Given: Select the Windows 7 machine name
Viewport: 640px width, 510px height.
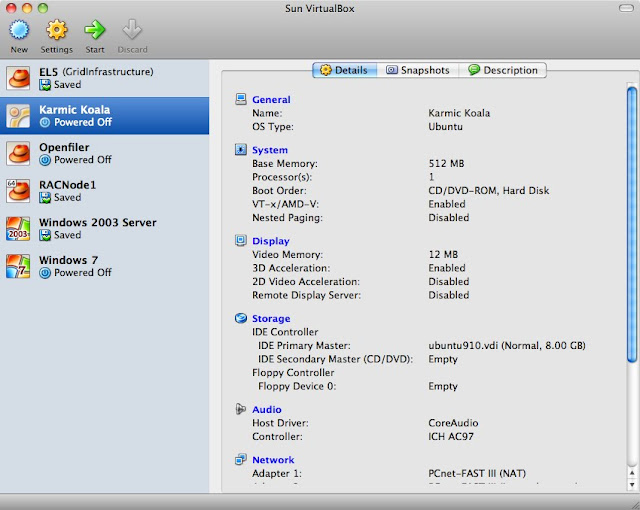Looking at the screenshot, I should click(68, 260).
